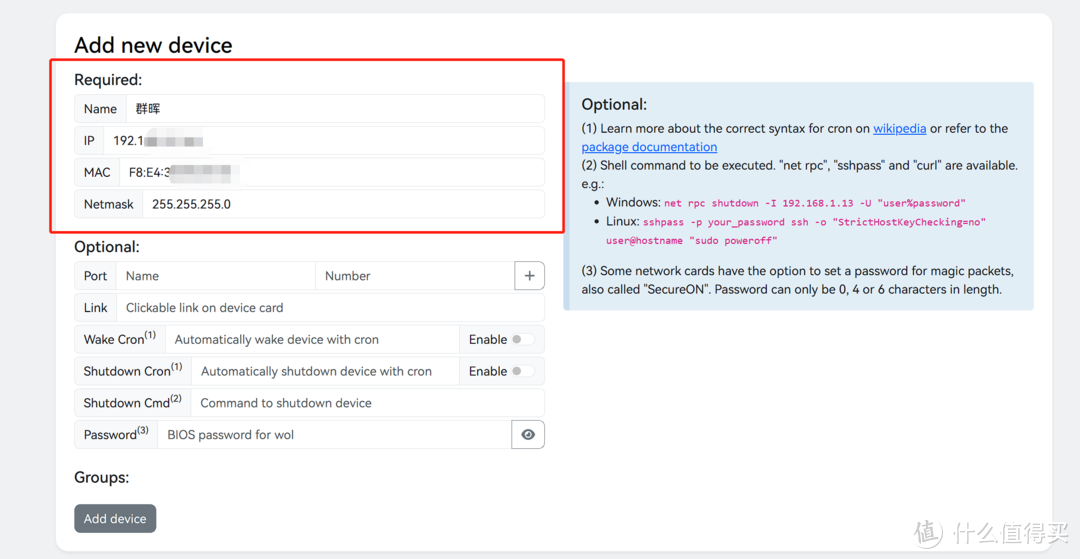Click the Shutdown Cron expression field
Viewport: 1080px width, 559px height.
coord(325,371)
